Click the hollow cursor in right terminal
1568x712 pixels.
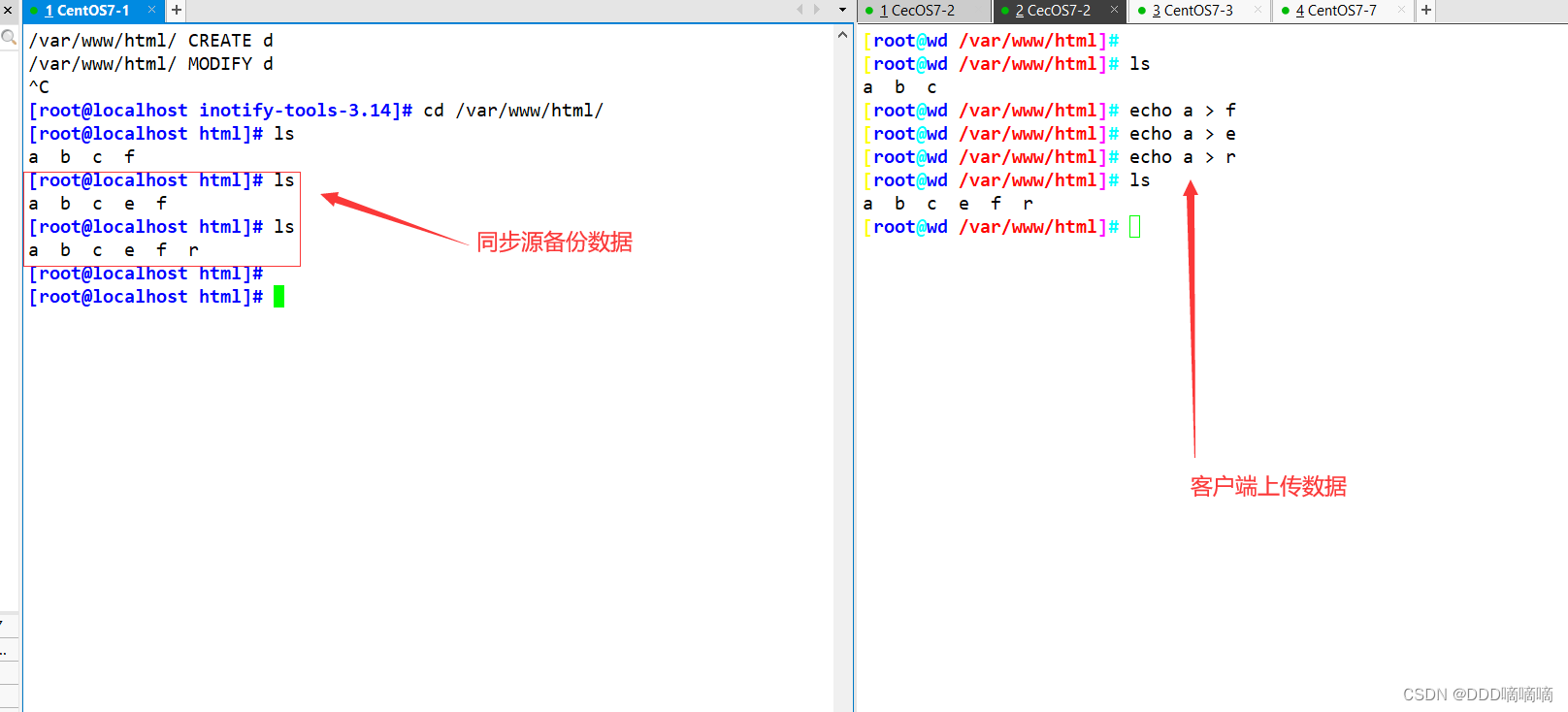pos(1135,227)
